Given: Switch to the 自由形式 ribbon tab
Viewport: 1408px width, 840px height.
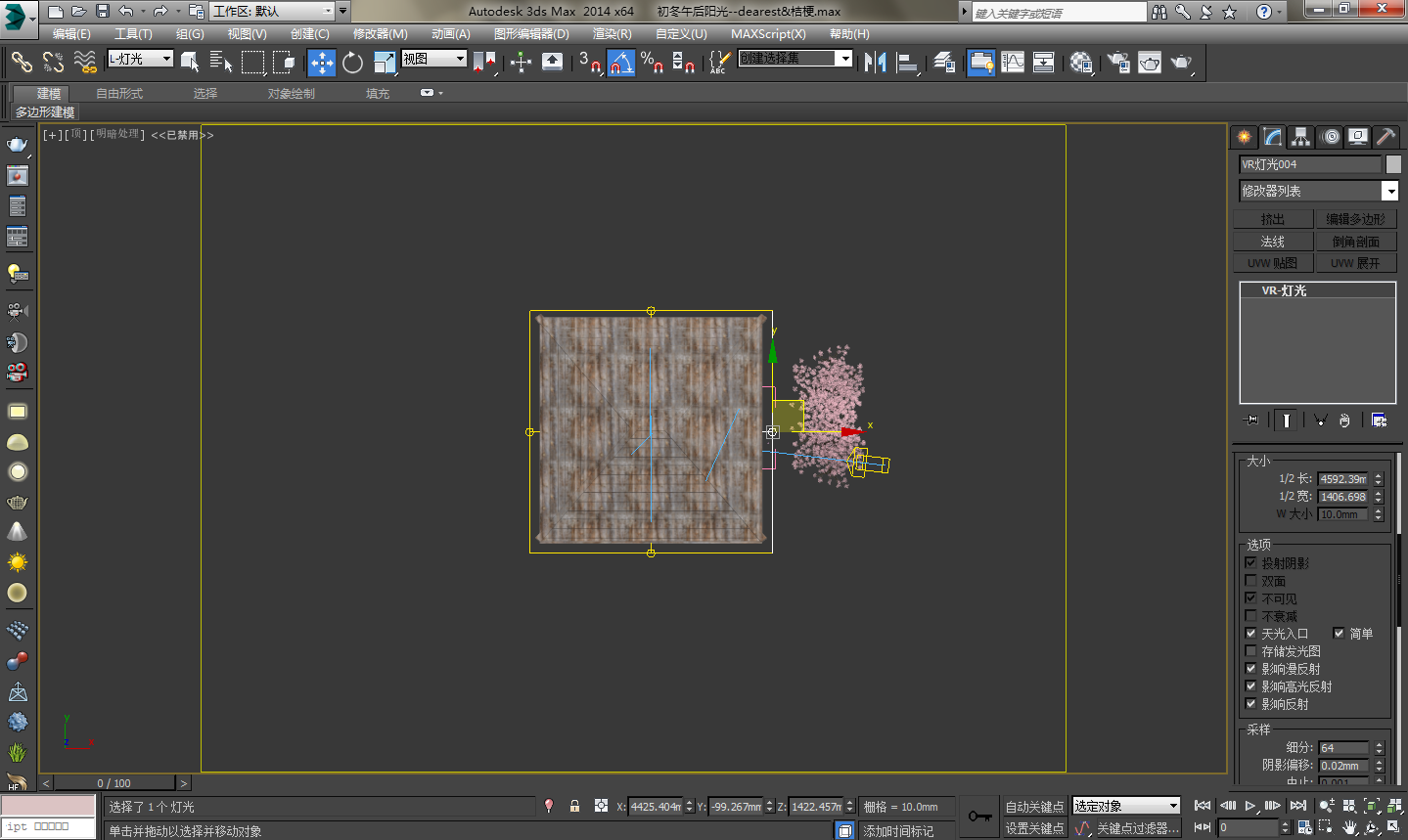Looking at the screenshot, I should pos(119,94).
